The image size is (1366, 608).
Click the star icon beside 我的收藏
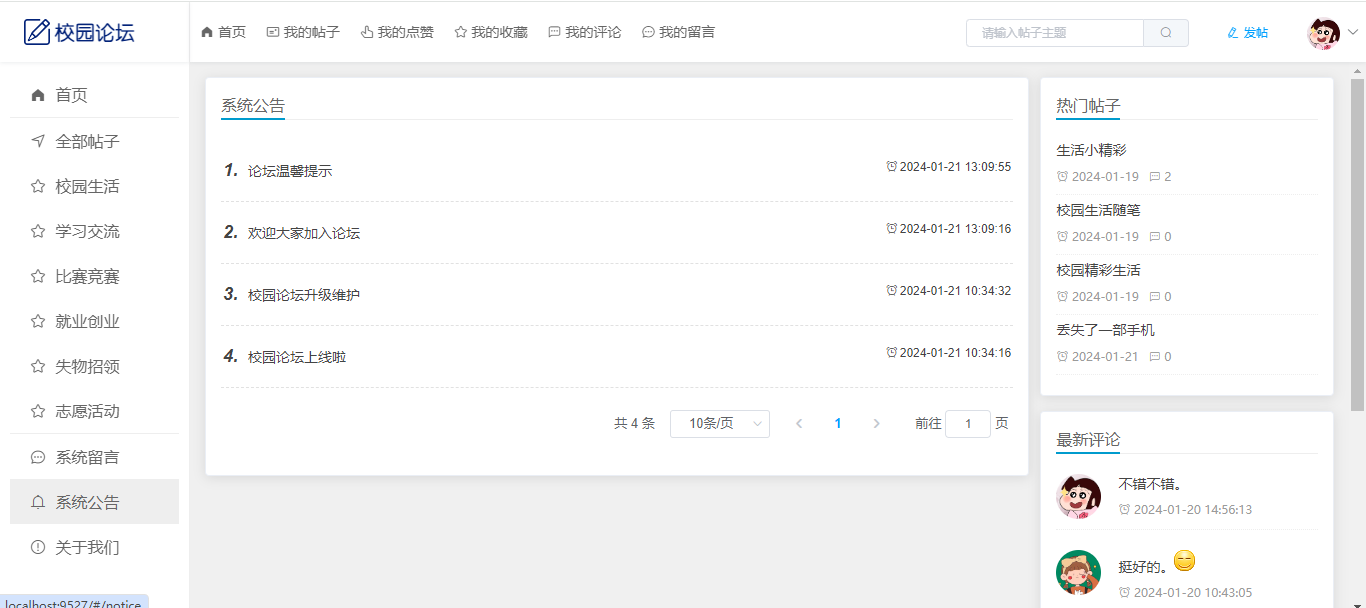pos(461,32)
